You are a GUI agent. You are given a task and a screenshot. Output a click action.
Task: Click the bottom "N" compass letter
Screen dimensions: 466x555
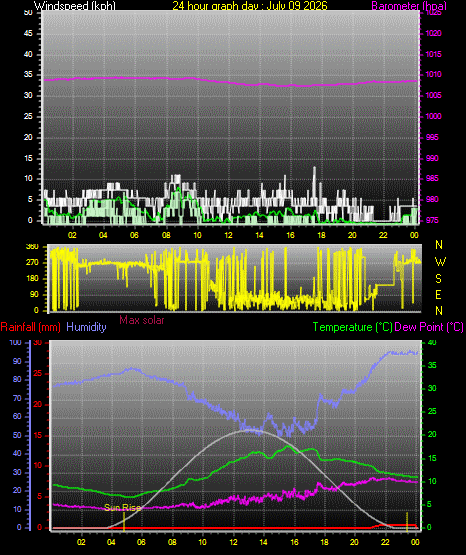pos(439,311)
